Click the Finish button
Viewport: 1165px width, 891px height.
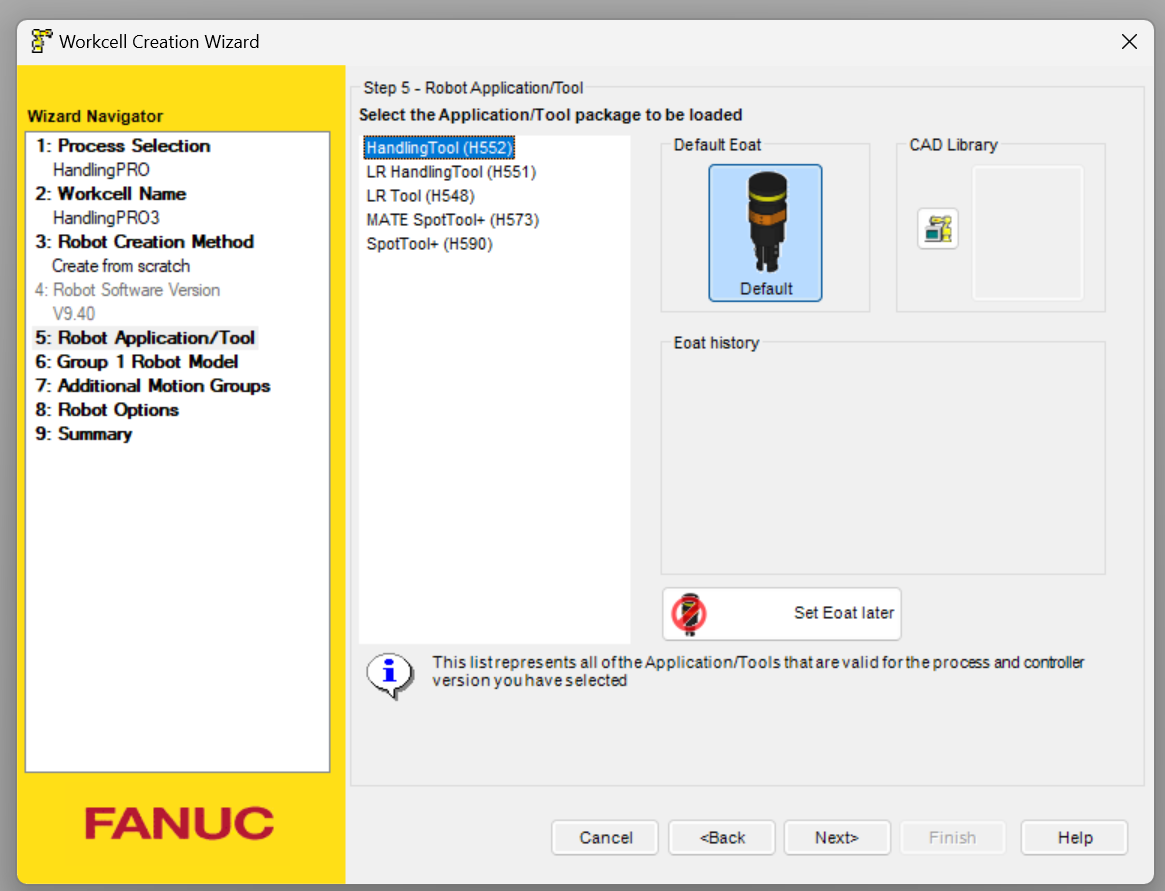(953, 837)
